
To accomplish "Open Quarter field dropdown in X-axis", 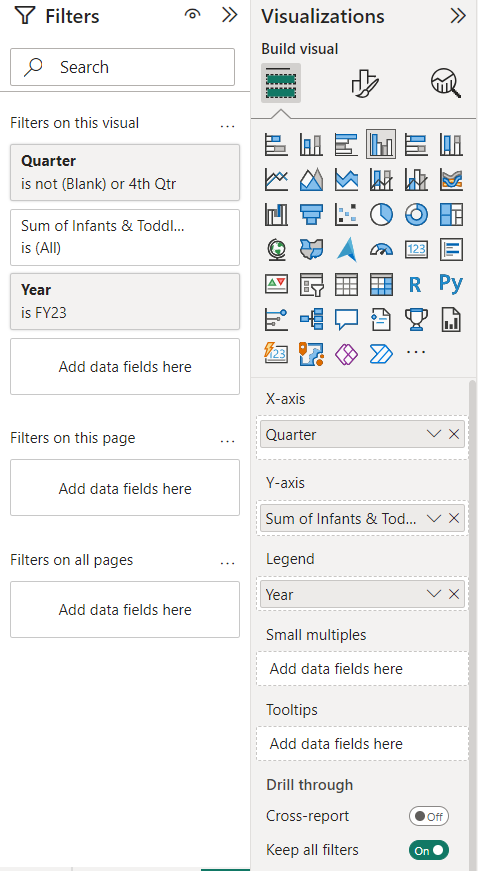I will [x=434, y=434].
